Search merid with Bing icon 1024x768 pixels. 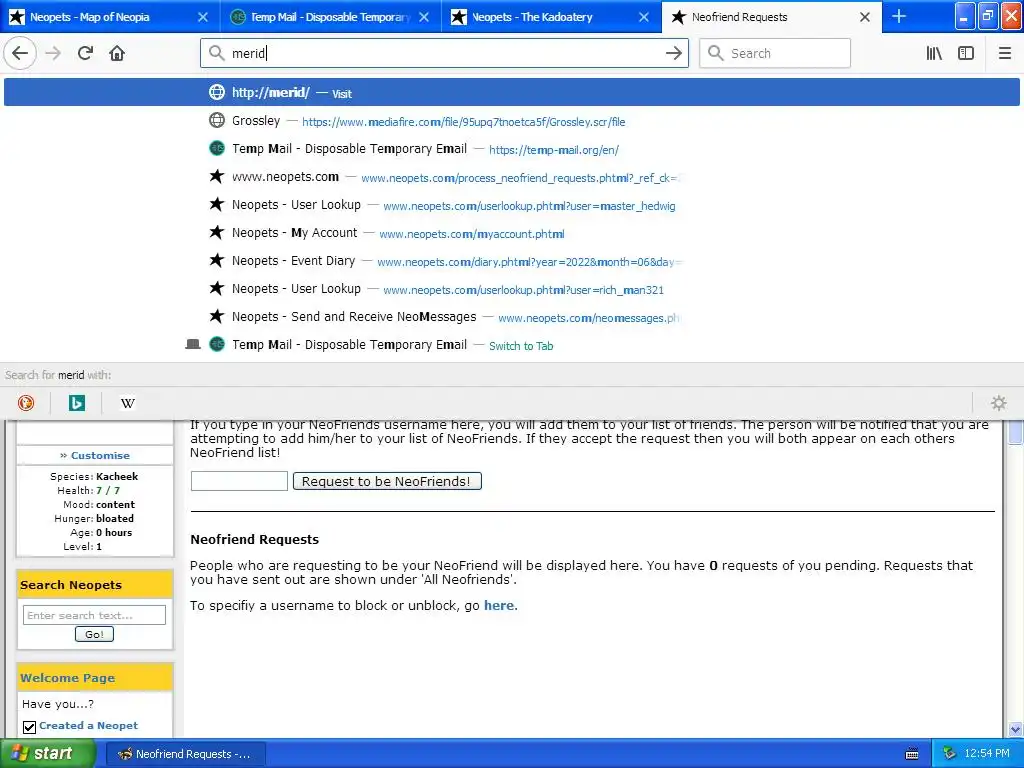point(76,403)
